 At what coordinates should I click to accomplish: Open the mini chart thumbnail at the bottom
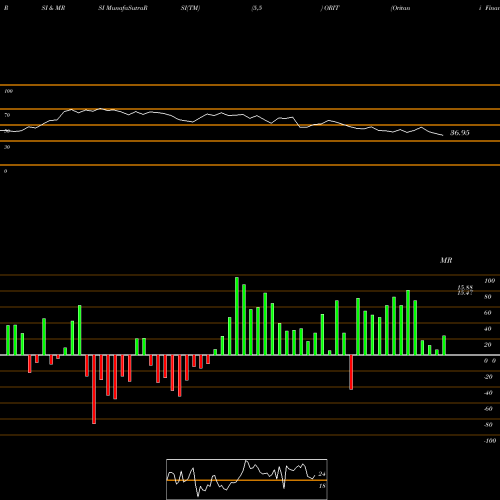point(247,479)
